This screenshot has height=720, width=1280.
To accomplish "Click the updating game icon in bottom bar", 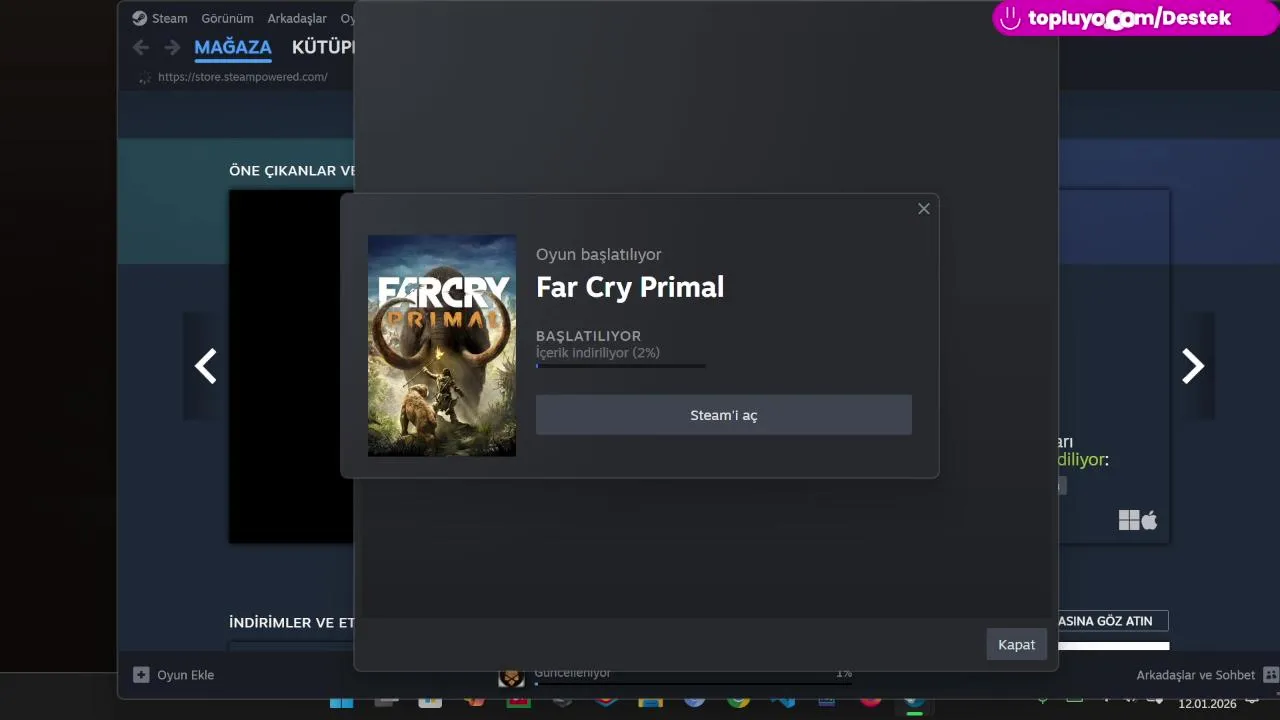I will [x=511, y=679].
